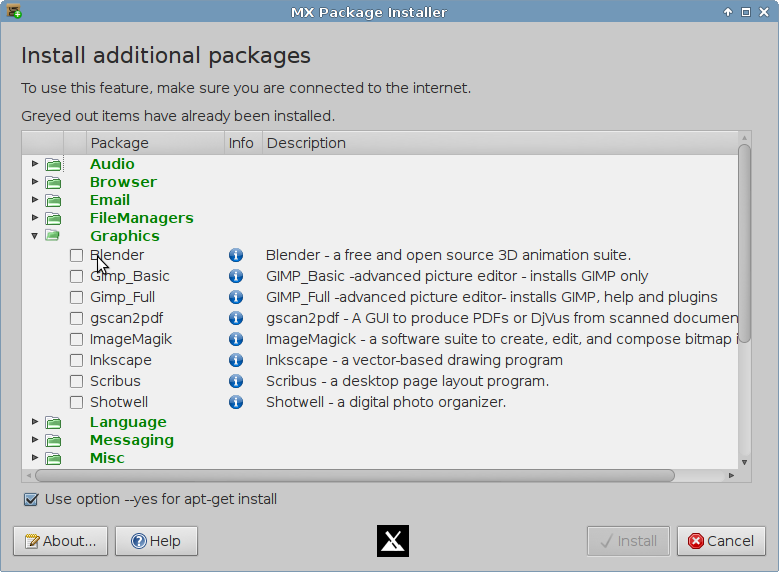The image size is (779, 572).
Task: Select the Shotwell description text
Action: tap(386, 402)
